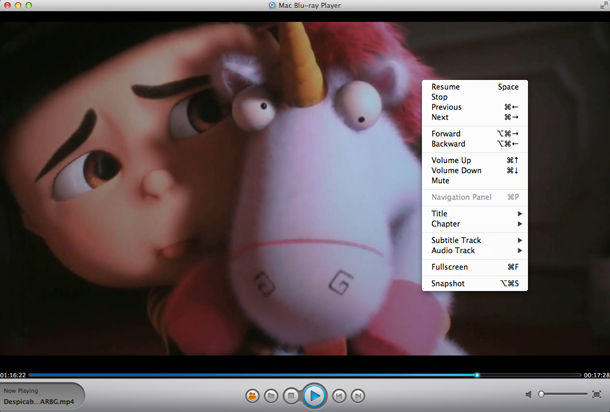Click the window fullscreen arrows in title bar

coord(604,5)
